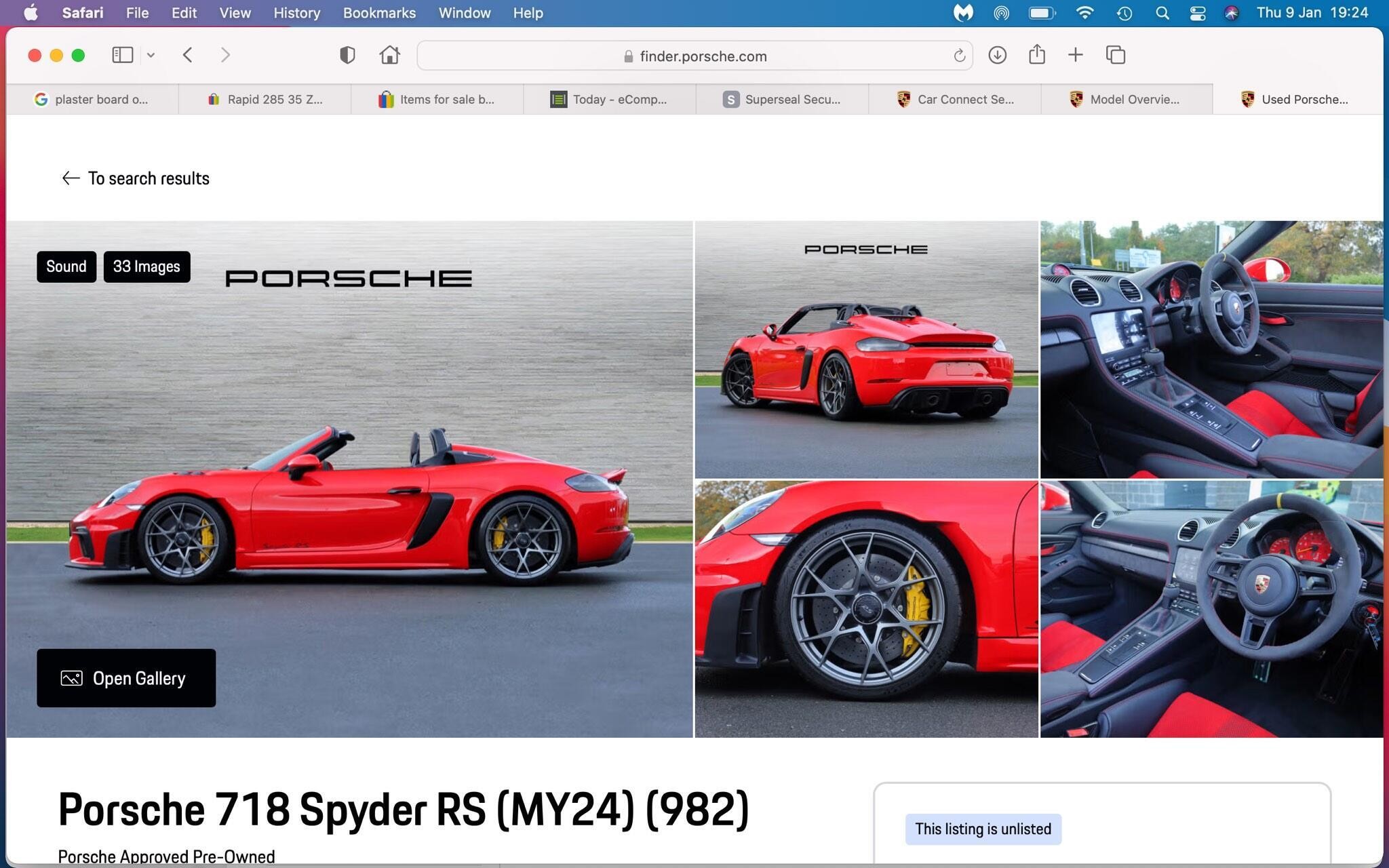Open the Window menu
This screenshot has width=1389, height=868.
coord(465,13)
